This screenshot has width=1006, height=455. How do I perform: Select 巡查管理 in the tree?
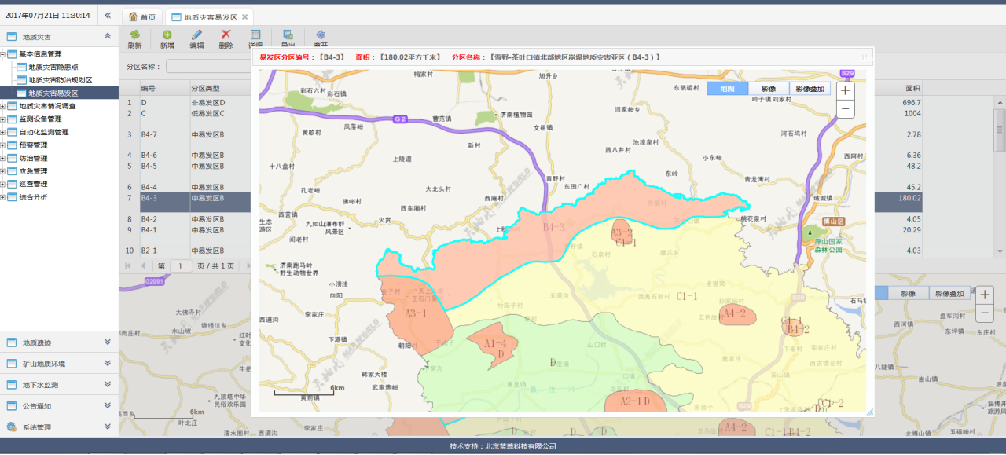coord(33,184)
